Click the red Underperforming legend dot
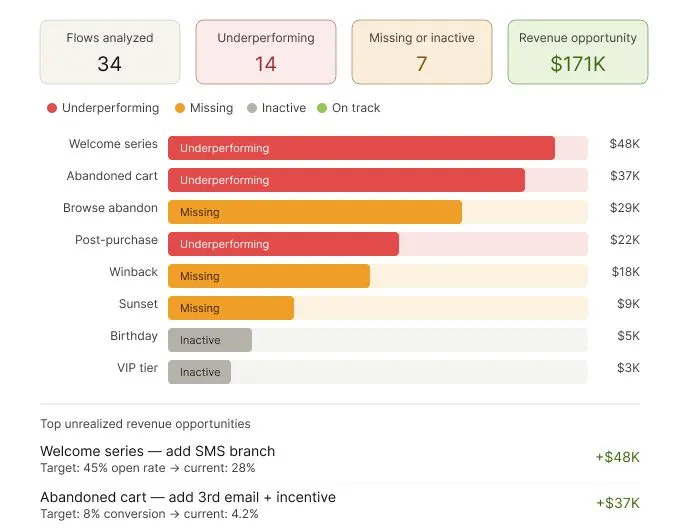Screen dimensions: 680x532 [52, 108]
